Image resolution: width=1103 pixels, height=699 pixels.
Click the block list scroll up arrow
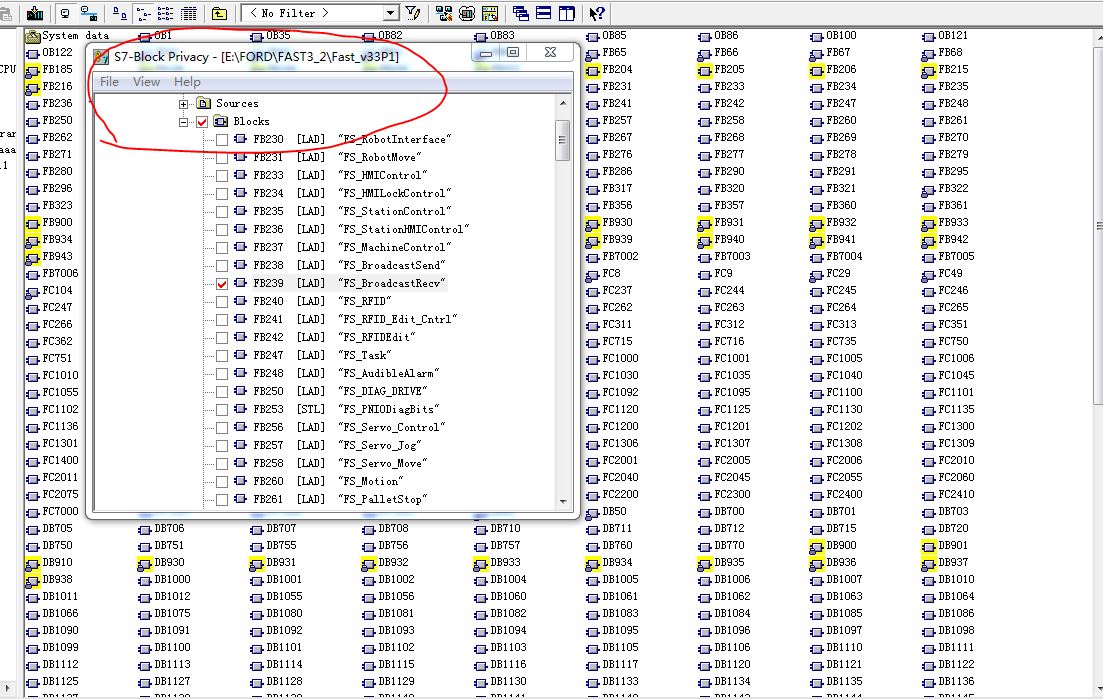pos(563,103)
